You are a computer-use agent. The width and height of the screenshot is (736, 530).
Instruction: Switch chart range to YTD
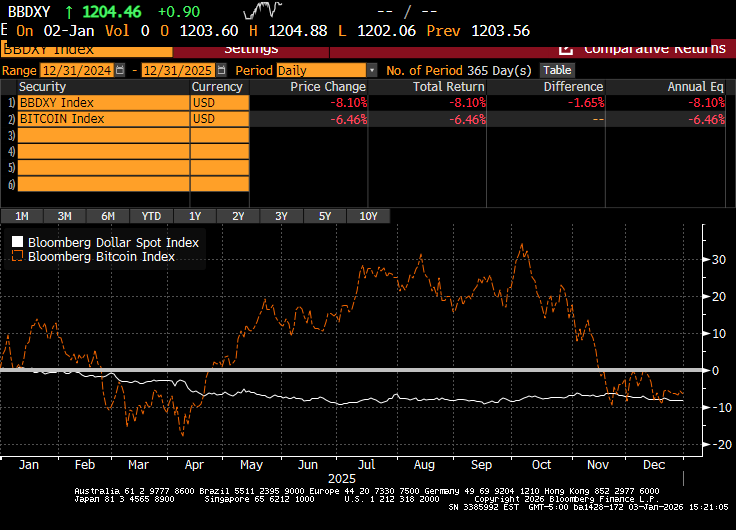(151, 216)
